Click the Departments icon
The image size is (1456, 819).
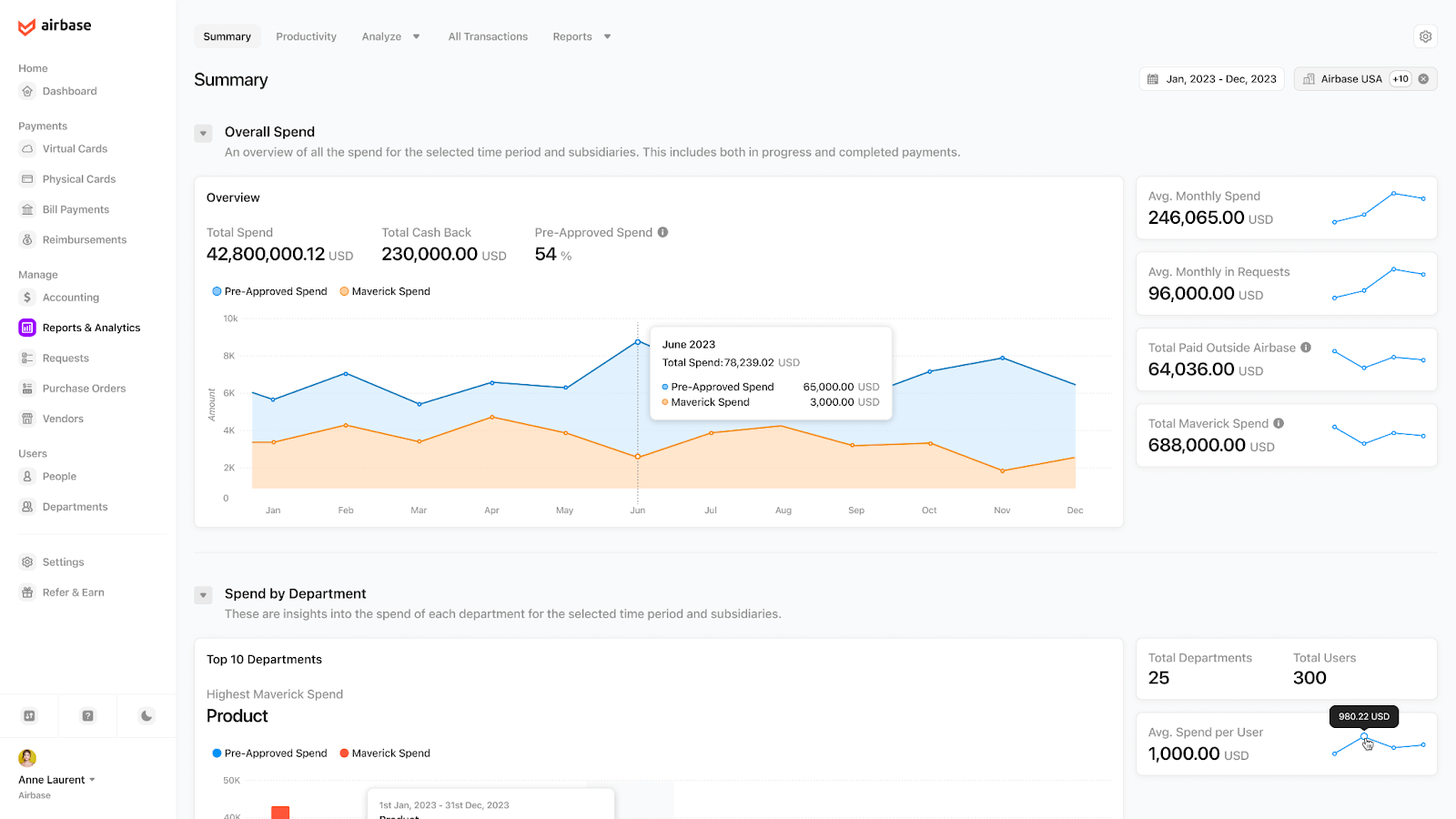pos(27,507)
